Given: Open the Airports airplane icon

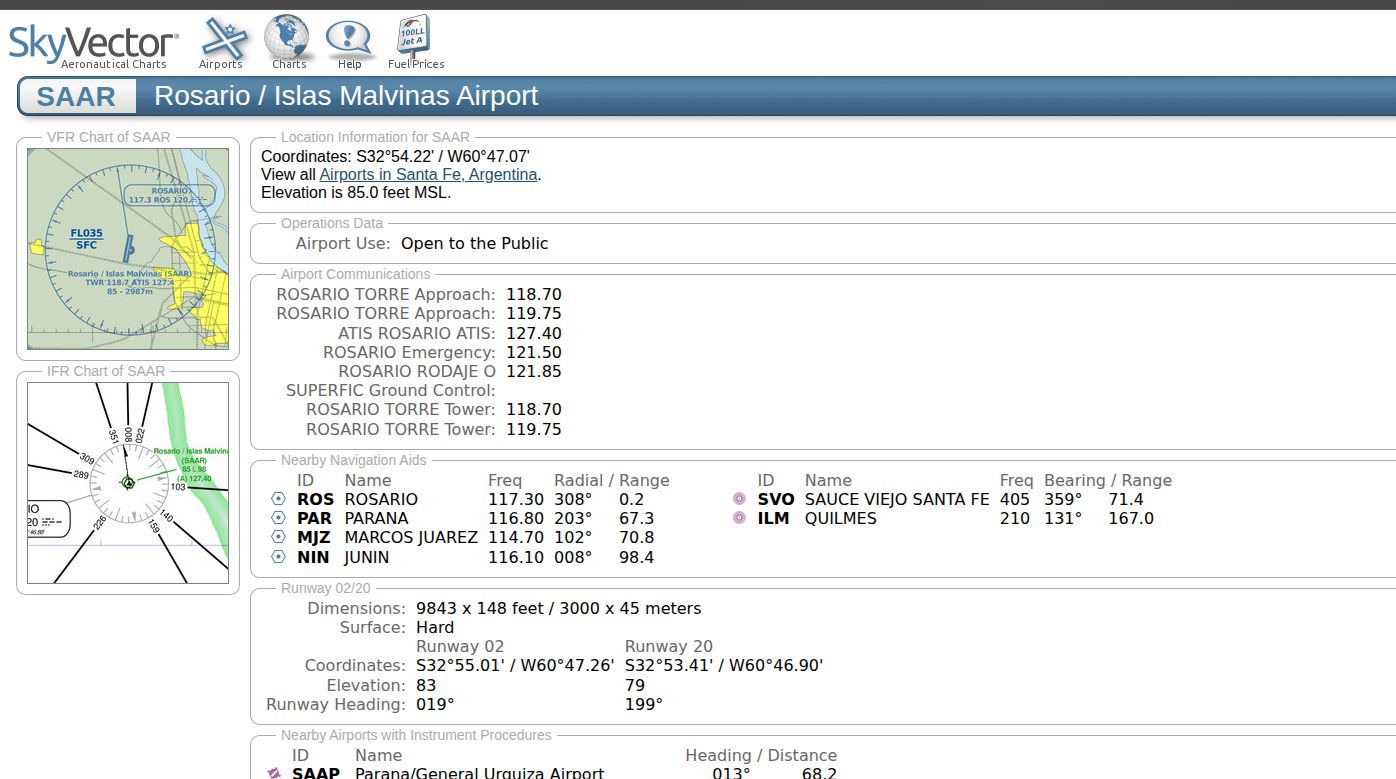Looking at the screenshot, I should pos(222,39).
